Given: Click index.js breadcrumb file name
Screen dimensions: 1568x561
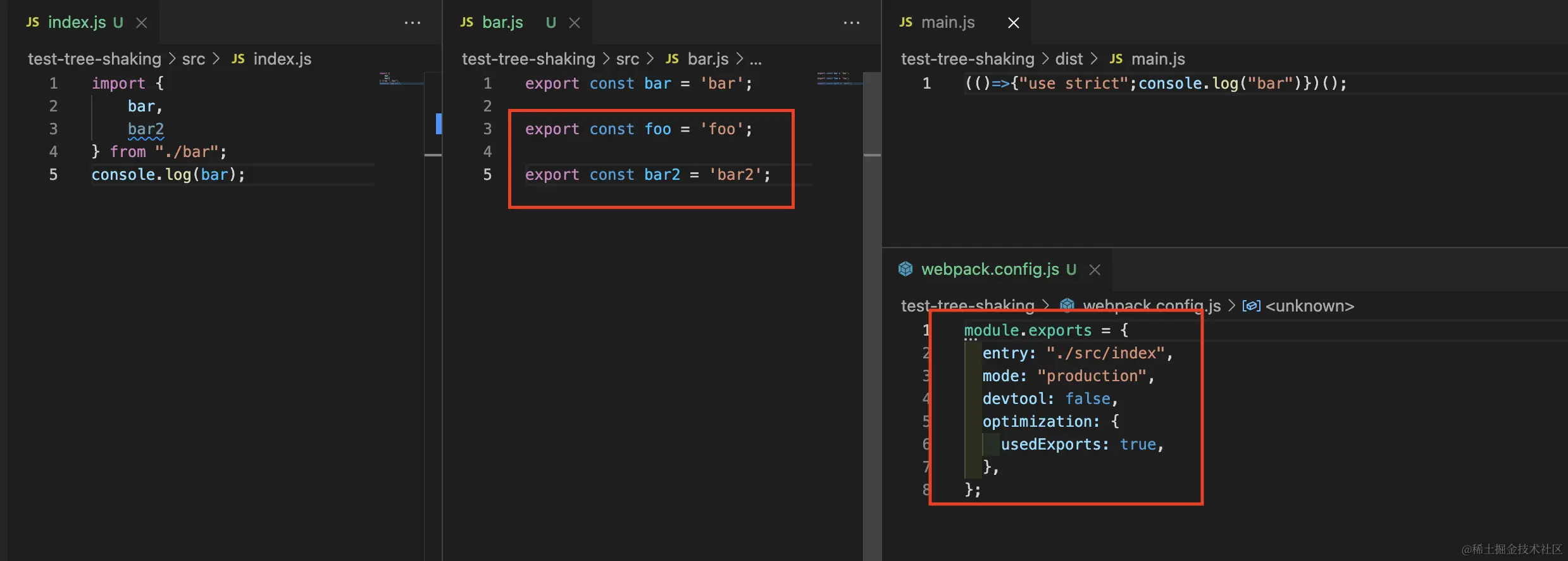Looking at the screenshot, I should [282, 59].
